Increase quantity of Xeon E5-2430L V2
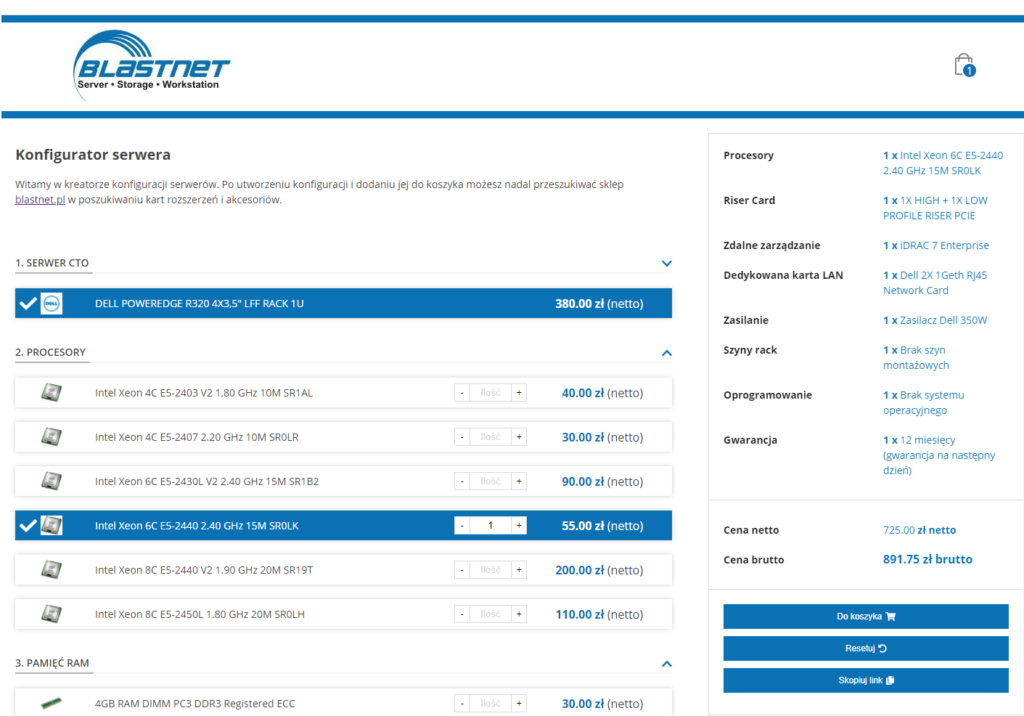 click(x=519, y=481)
